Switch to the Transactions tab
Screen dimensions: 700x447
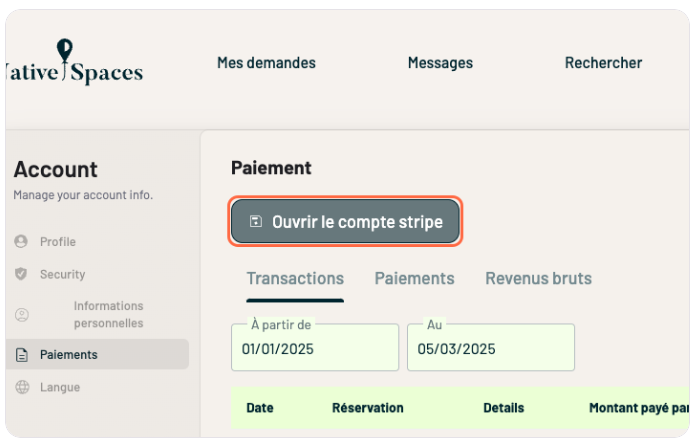[x=295, y=279]
